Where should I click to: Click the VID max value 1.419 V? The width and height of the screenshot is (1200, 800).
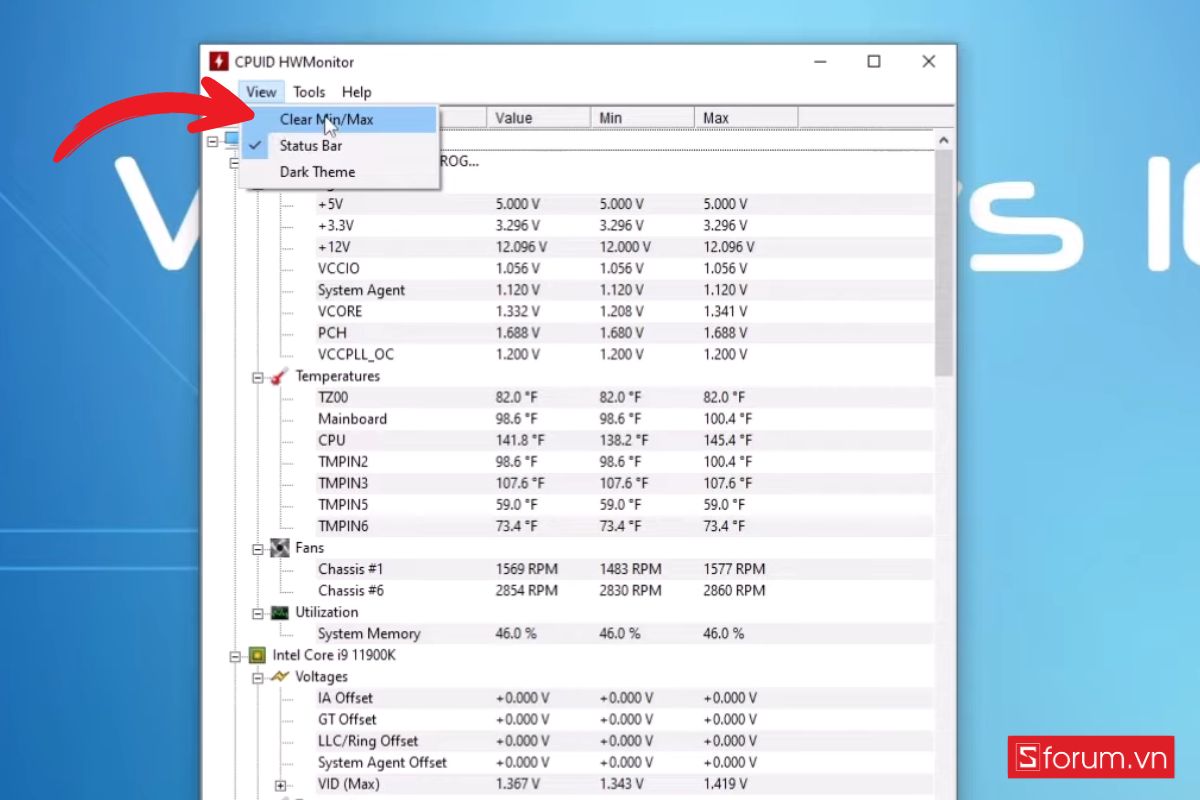coord(726,785)
